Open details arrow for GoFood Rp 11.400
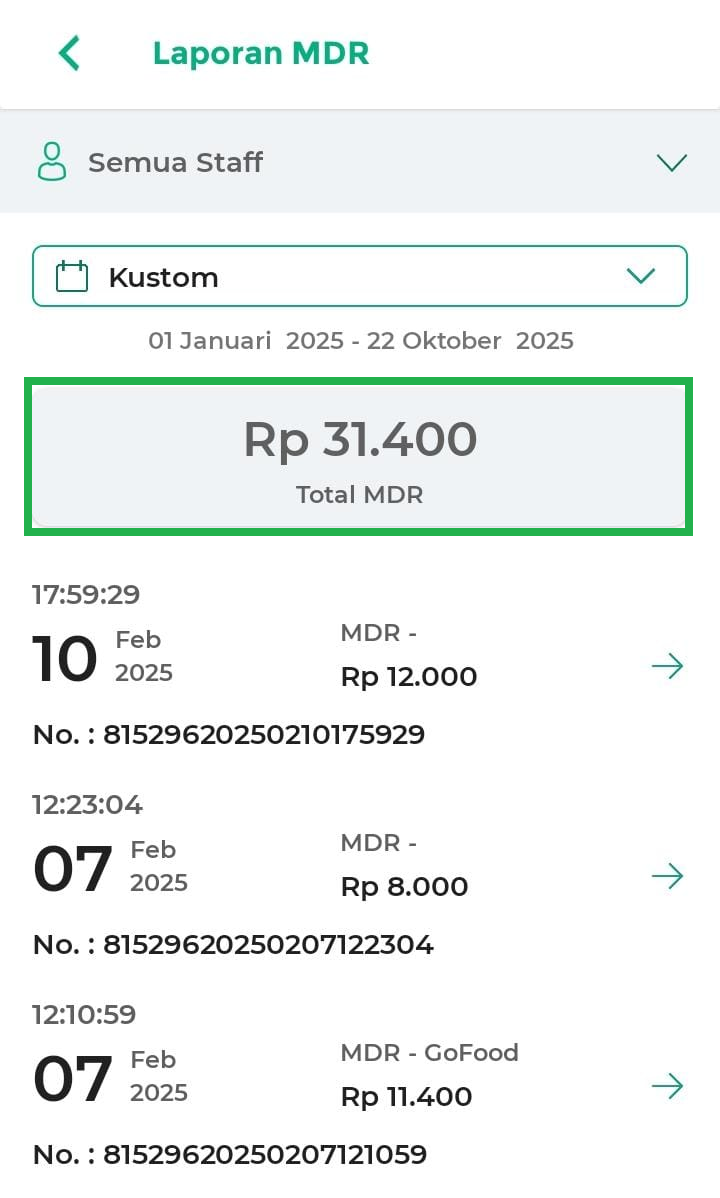 click(x=667, y=1086)
